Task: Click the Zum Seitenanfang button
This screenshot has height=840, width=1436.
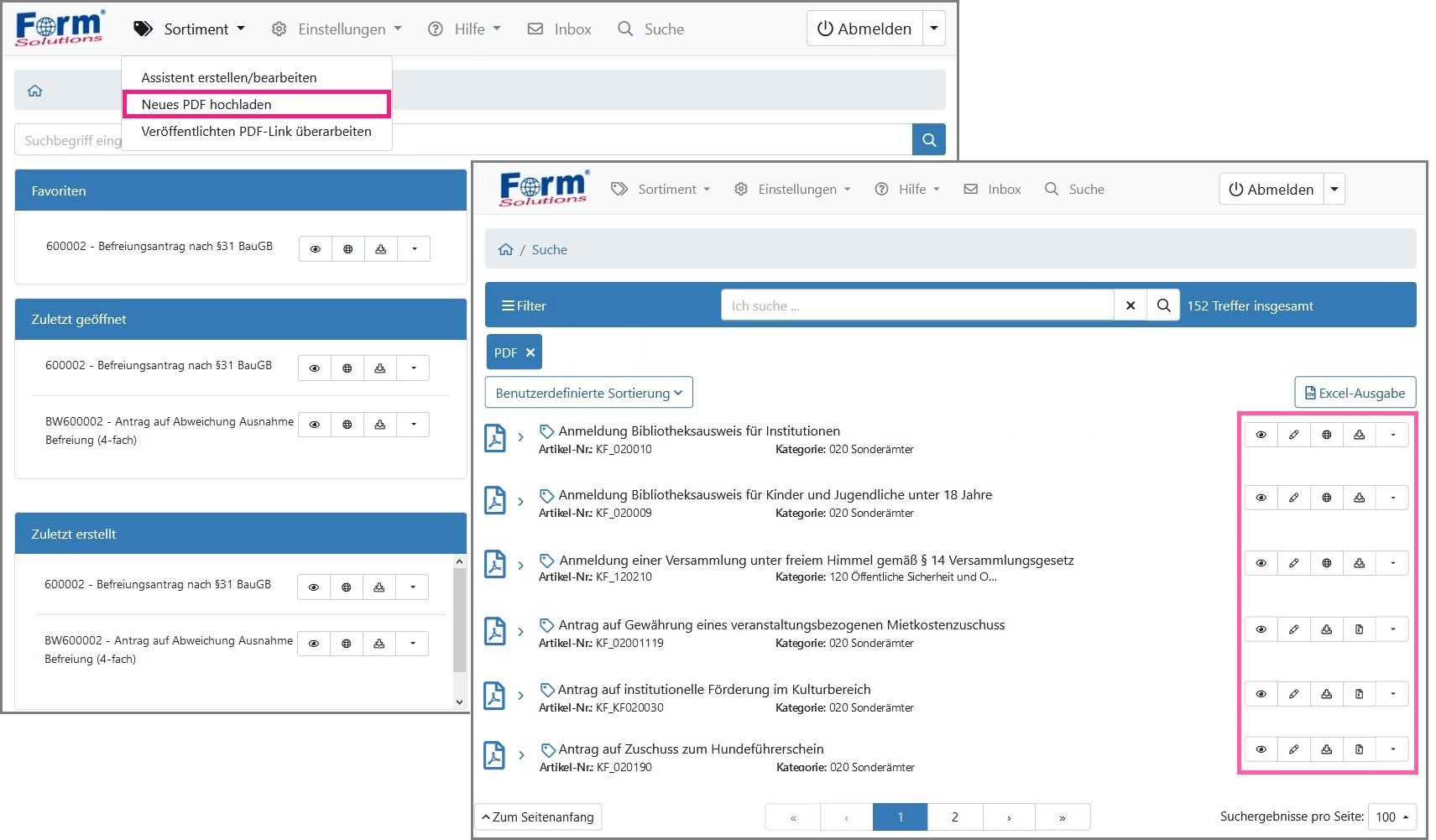Action: [538, 817]
